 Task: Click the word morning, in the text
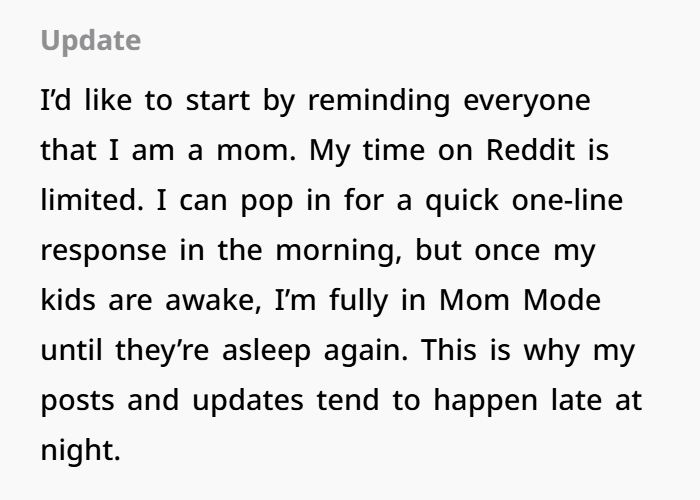click(339, 251)
